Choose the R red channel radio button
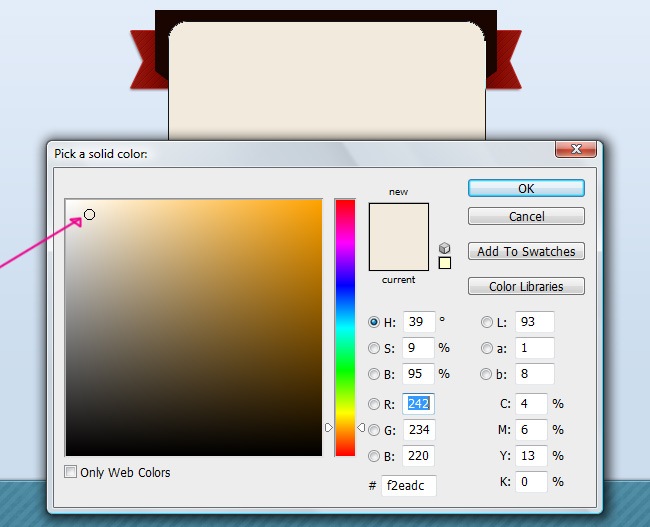 (x=375, y=405)
